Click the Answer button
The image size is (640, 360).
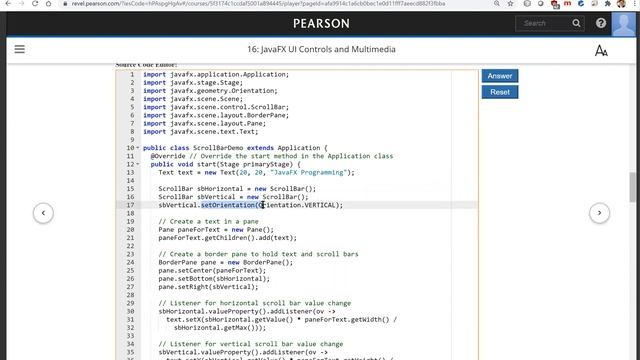500,76
